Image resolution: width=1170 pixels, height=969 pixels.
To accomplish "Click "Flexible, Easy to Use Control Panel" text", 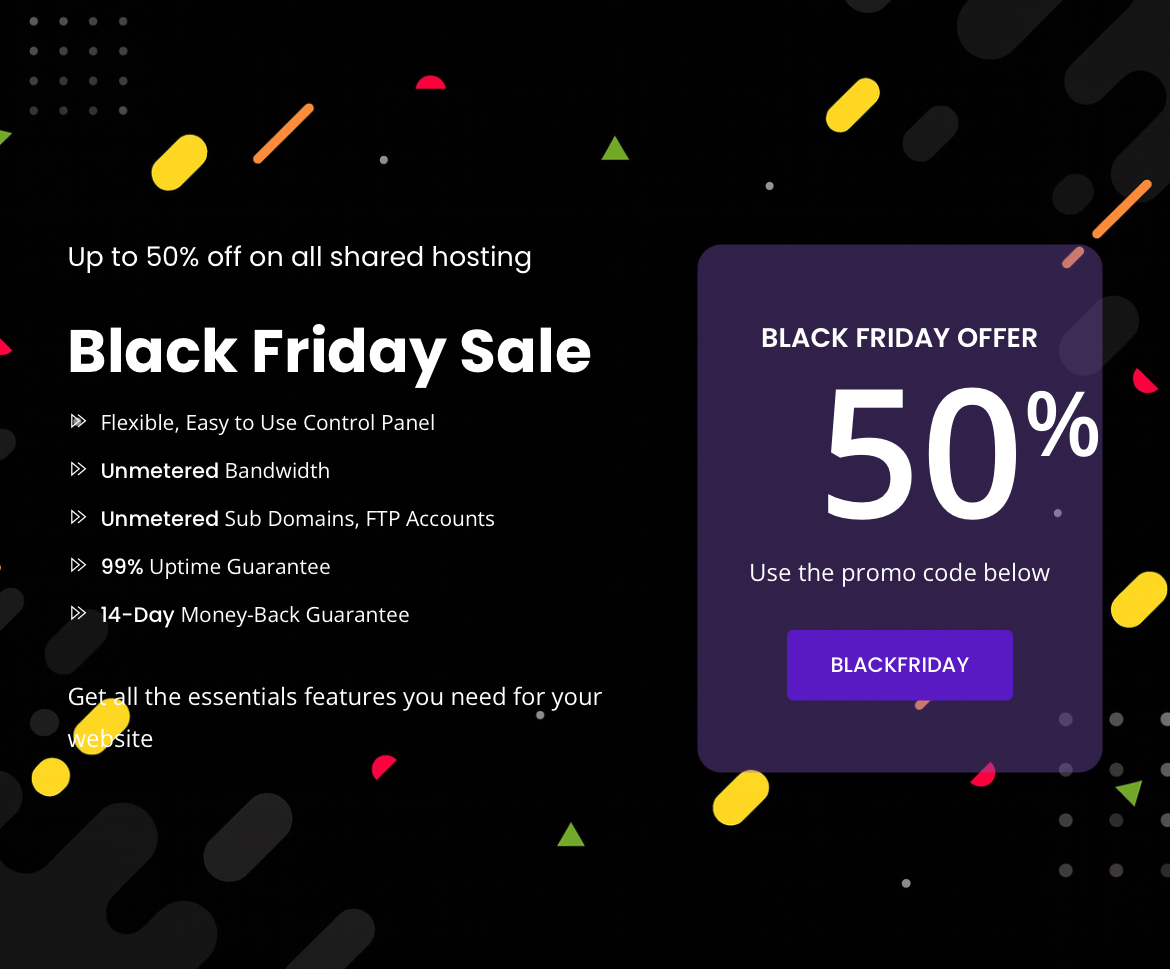I will coord(267,422).
